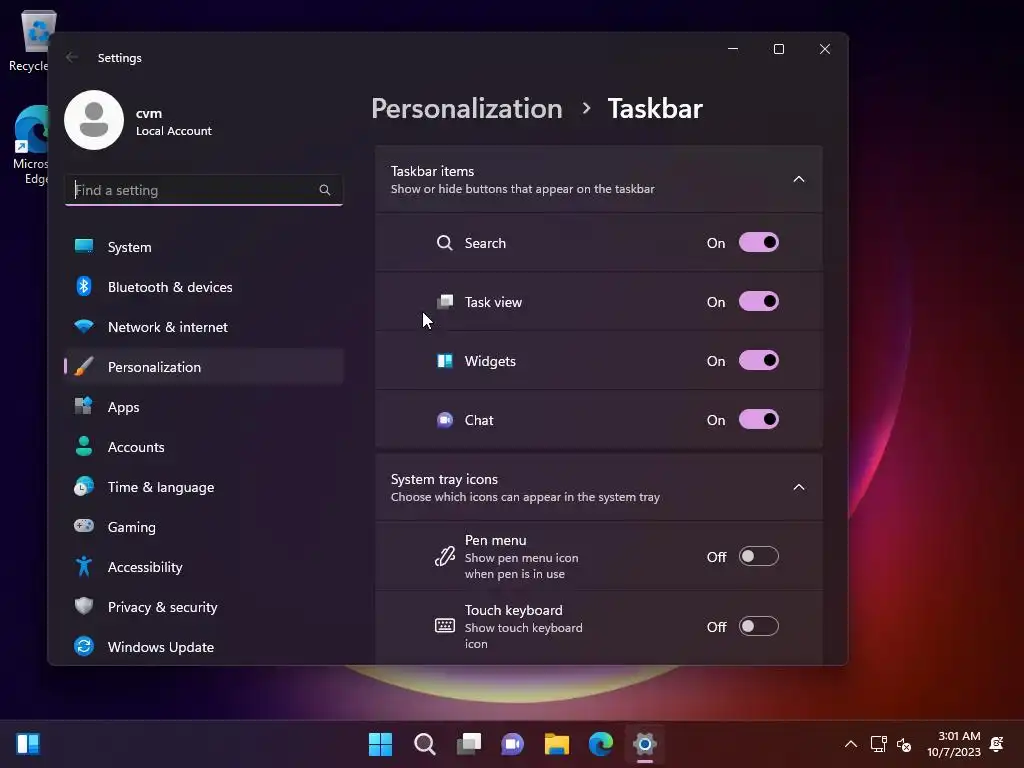
Task: Open the Accounts settings category
Action: tap(204, 447)
